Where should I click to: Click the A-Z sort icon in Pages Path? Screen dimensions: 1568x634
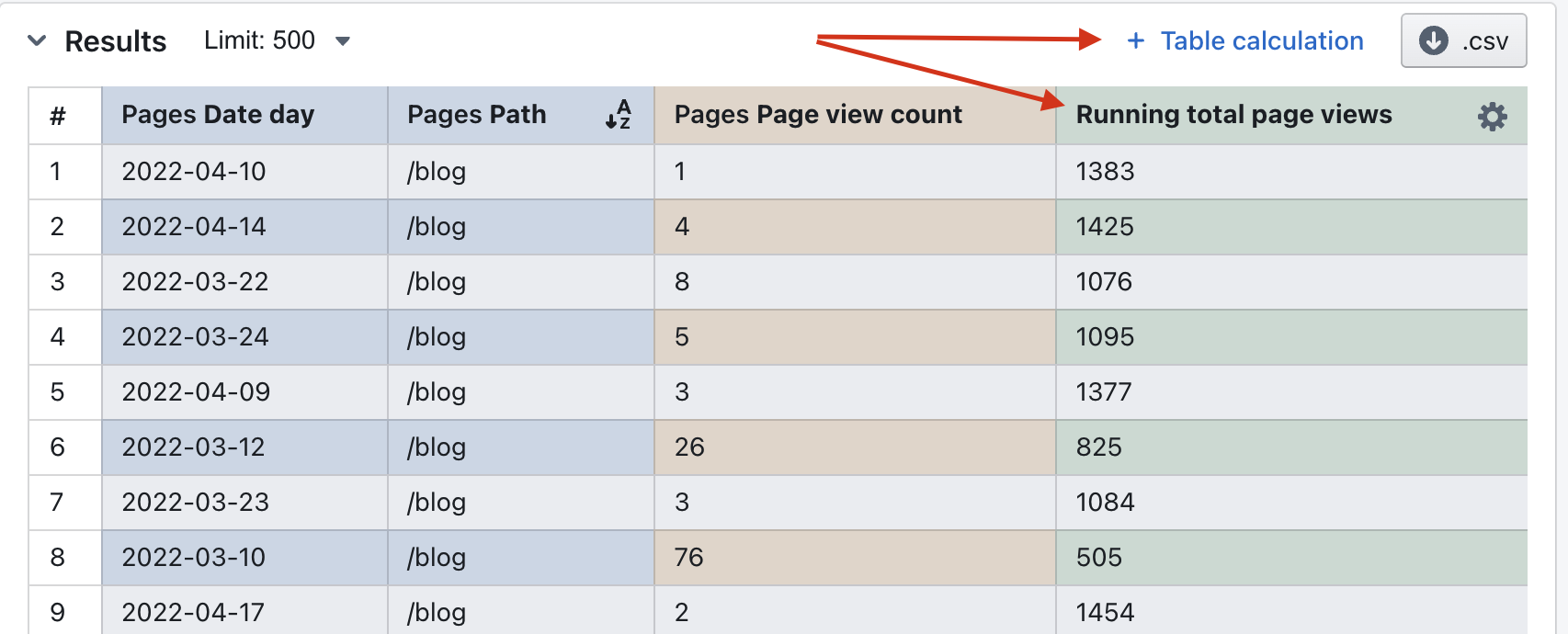[x=618, y=115]
